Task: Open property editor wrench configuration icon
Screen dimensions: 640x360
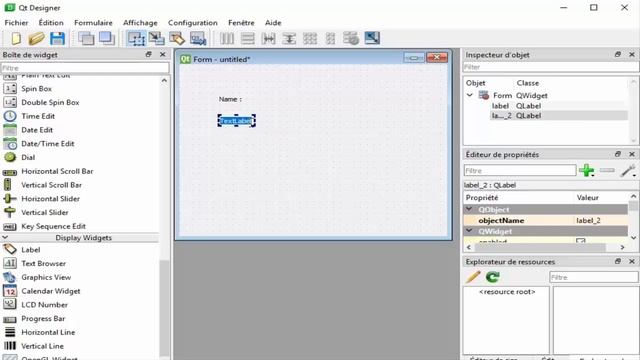Action: coord(628,170)
